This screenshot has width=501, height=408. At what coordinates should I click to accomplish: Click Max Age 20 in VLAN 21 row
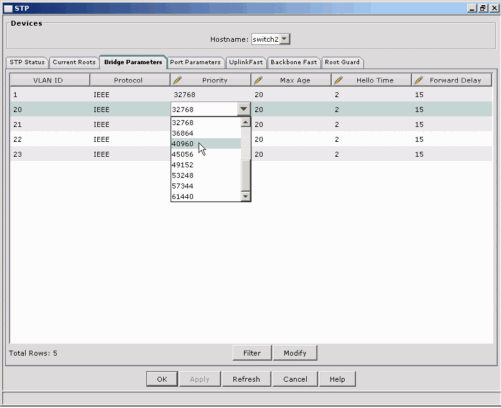pos(259,124)
